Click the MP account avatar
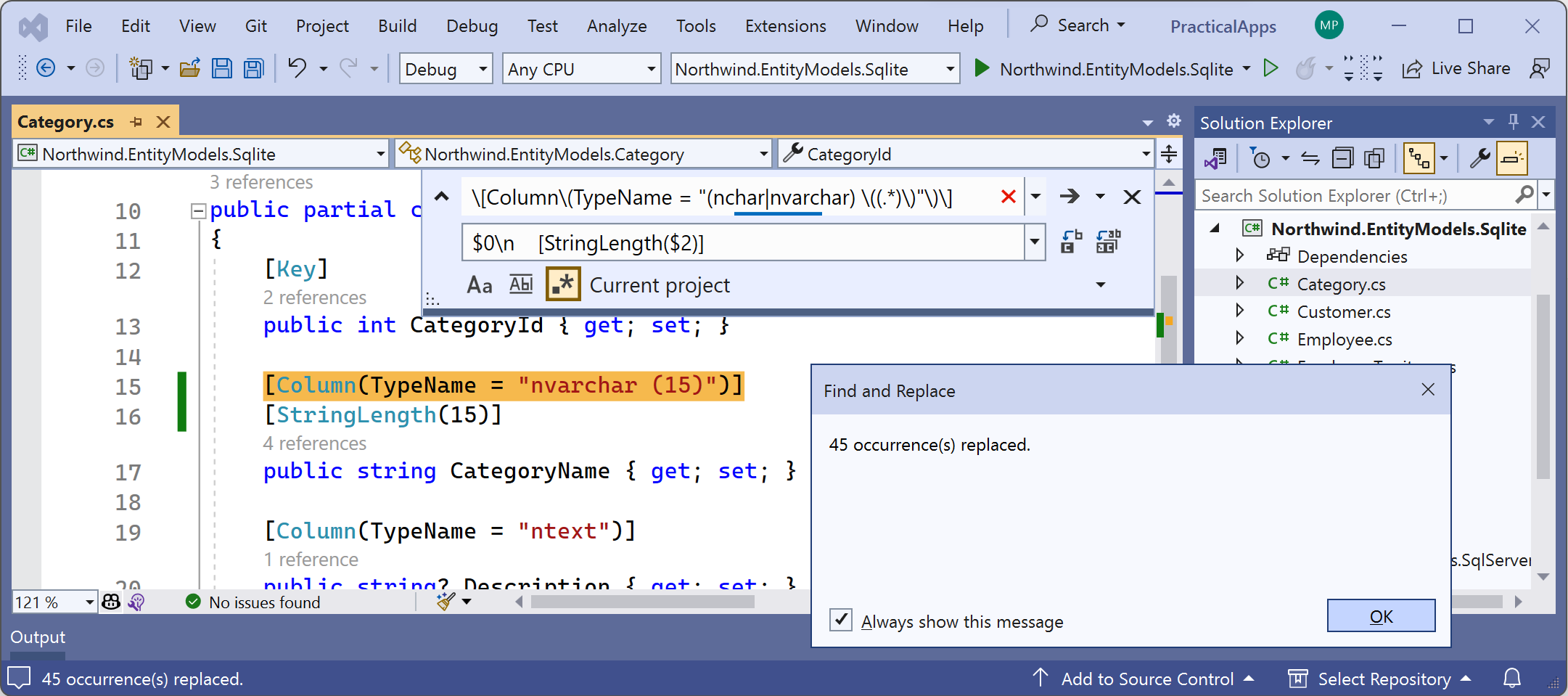Screen dimensions: 1568x696 click(x=1329, y=25)
